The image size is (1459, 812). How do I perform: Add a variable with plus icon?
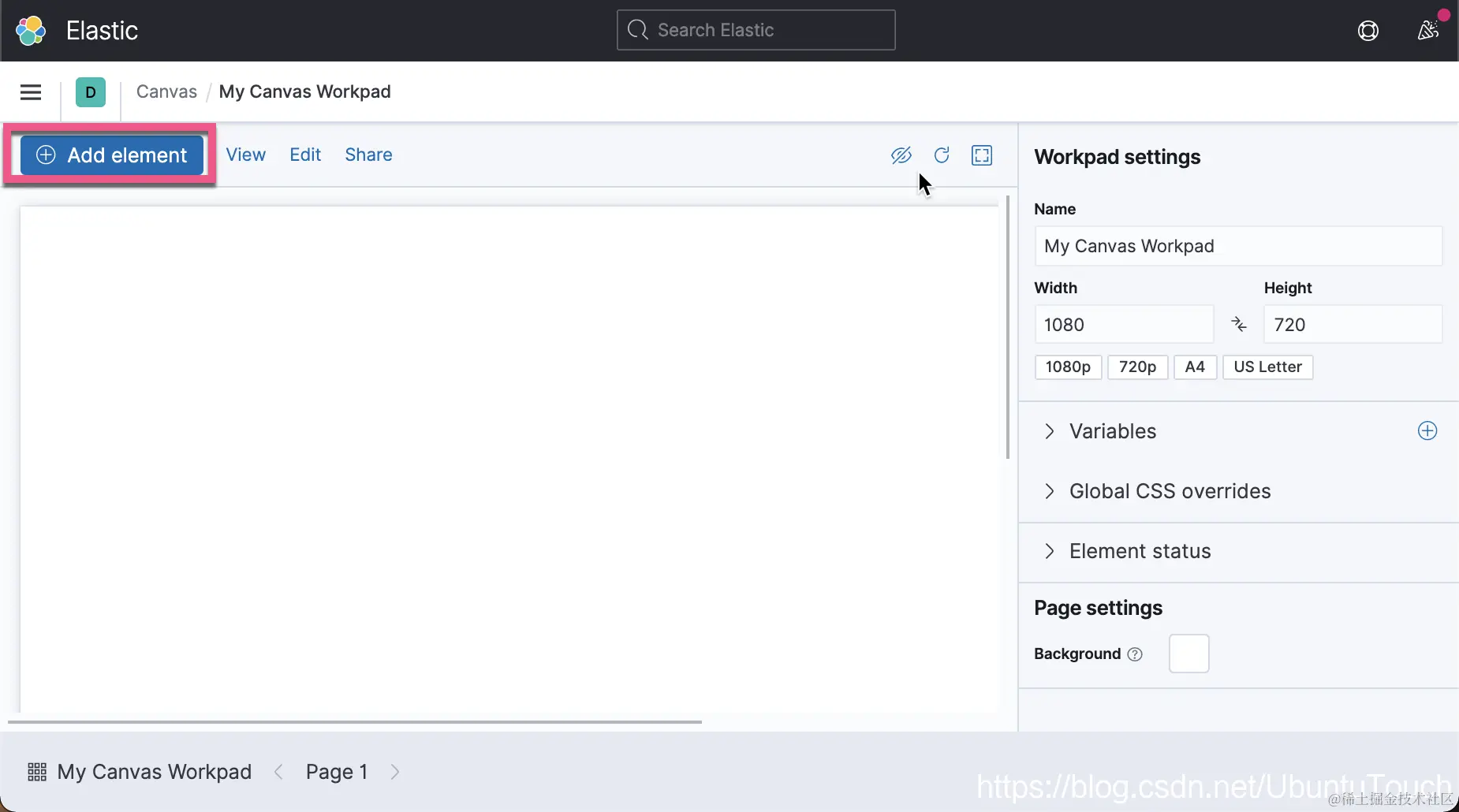point(1427,430)
